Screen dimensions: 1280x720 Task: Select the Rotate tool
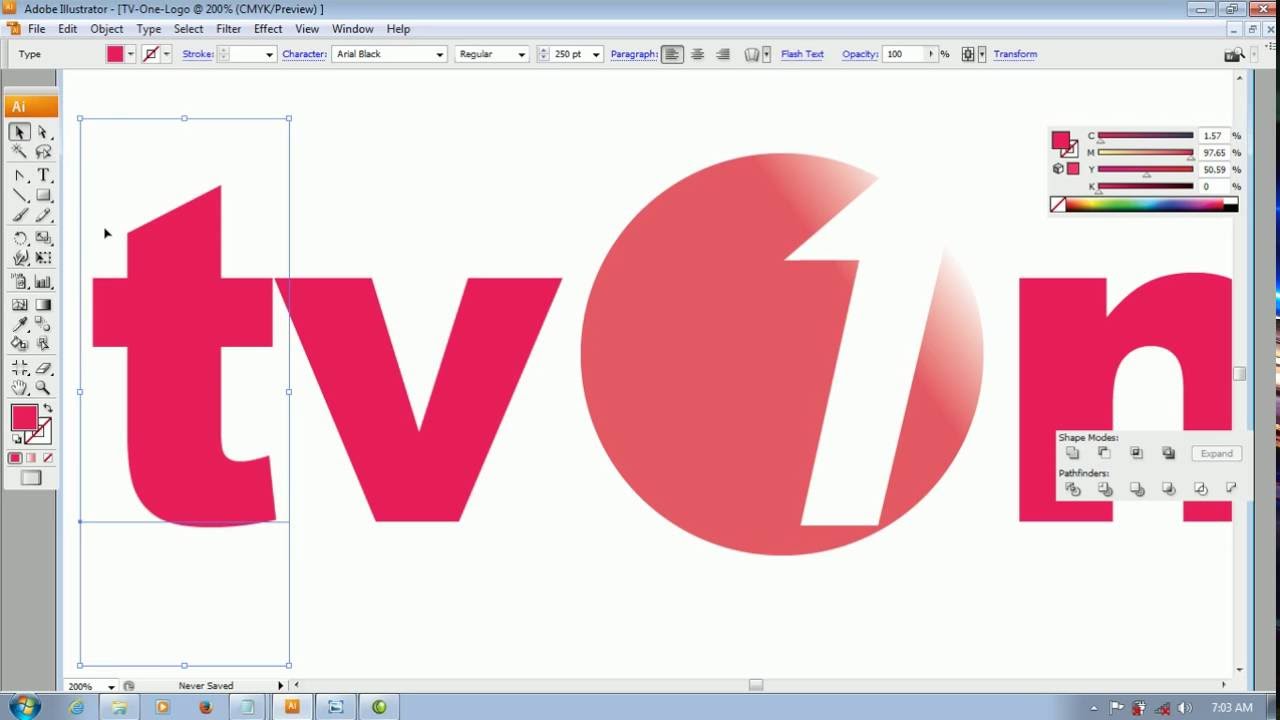(20, 238)
